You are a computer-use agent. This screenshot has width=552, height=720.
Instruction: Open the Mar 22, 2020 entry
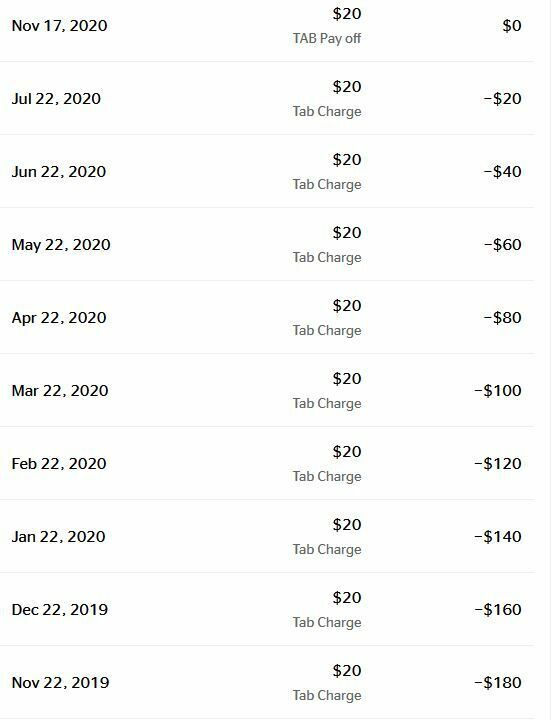pyautogui.click(x=267, y=390)
